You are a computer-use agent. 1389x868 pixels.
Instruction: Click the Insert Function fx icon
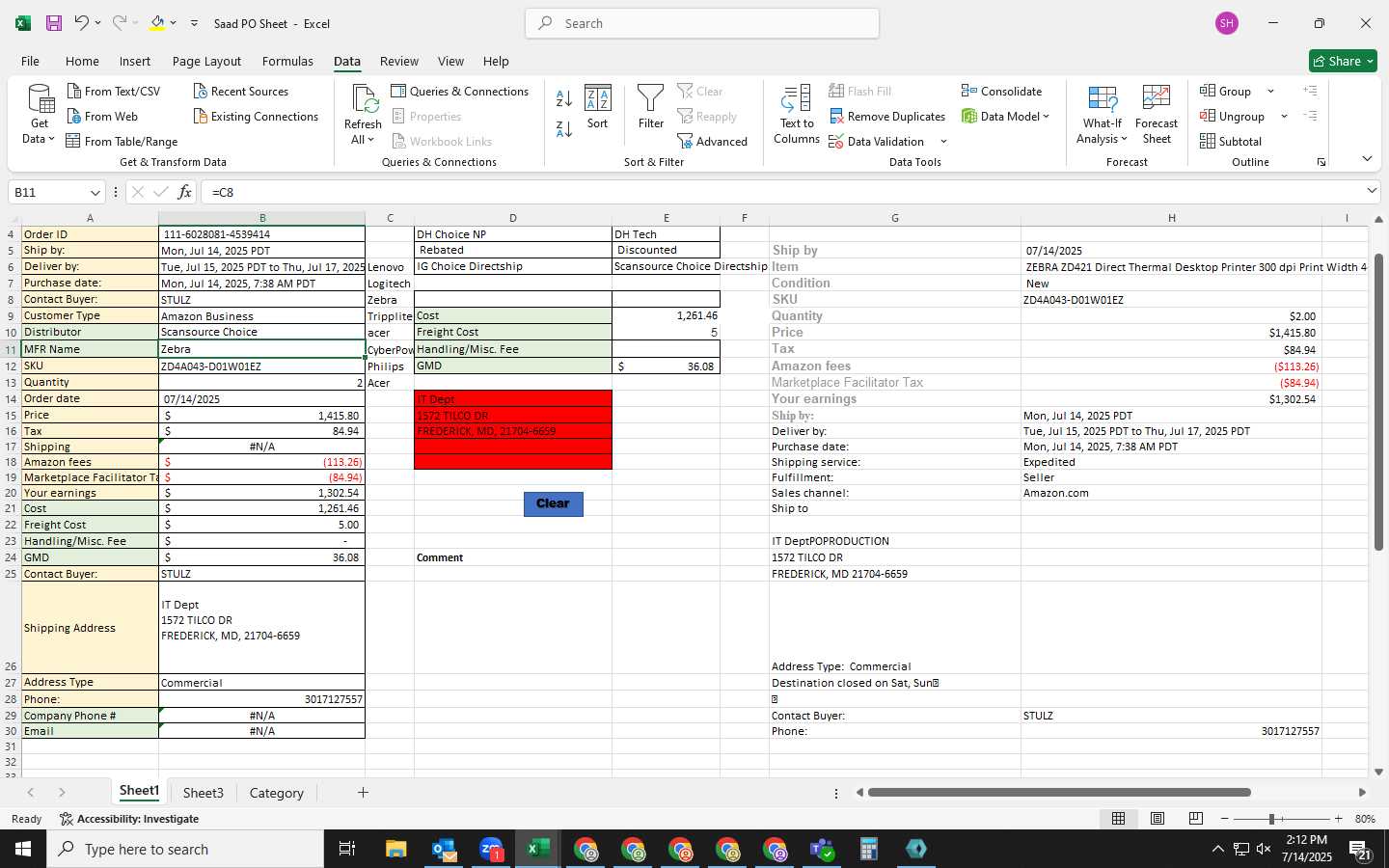click(184, 192)
